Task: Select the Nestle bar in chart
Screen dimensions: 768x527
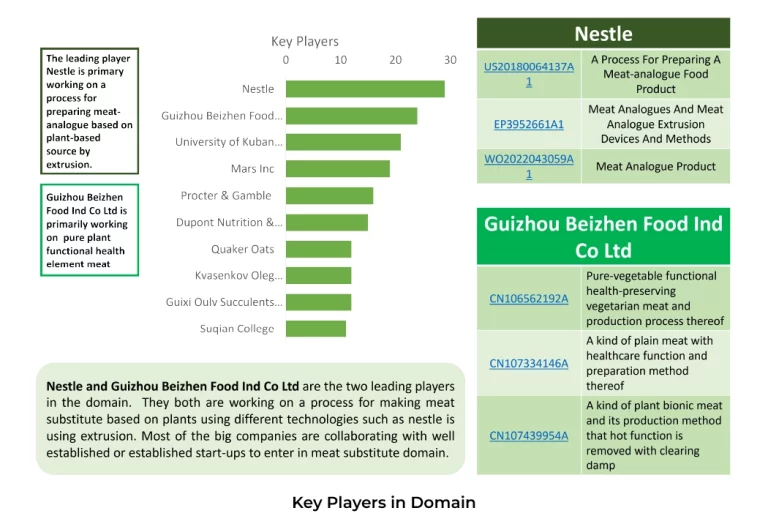Action: tap(365, 89)
